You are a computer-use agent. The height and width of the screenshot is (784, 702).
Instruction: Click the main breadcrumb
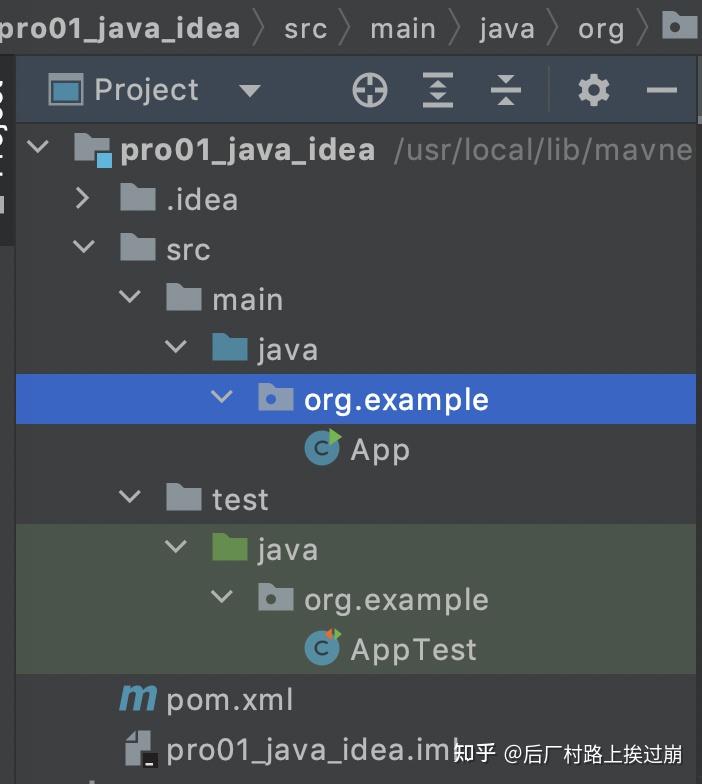403,29
